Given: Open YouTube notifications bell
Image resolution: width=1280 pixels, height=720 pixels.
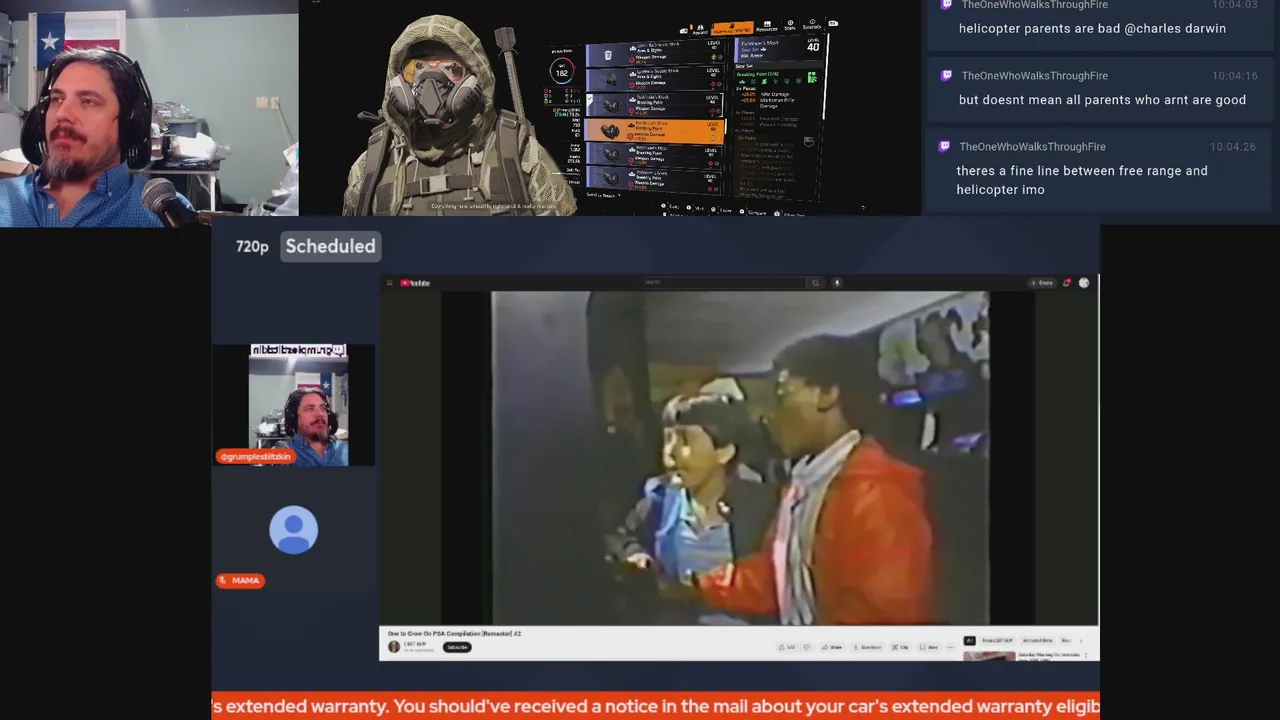Looking at the screenshot, I should (1067, 283).
